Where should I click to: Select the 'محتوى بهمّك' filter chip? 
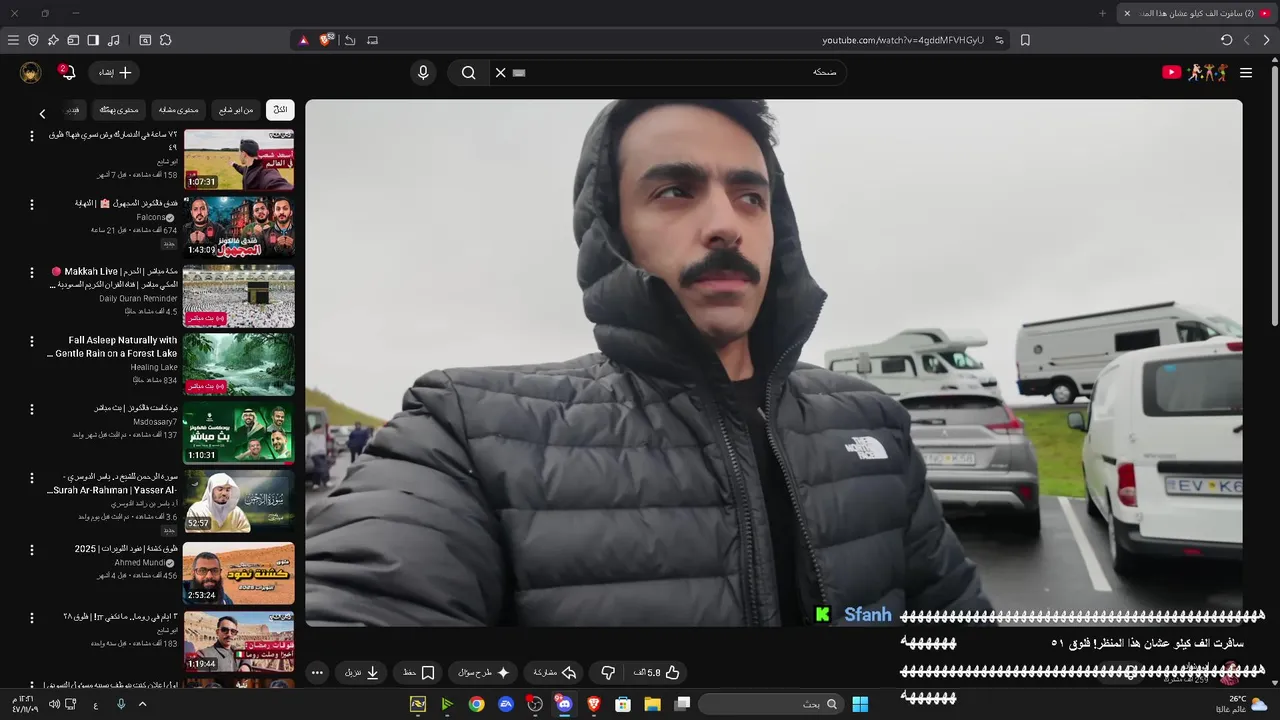pos(119,110)
